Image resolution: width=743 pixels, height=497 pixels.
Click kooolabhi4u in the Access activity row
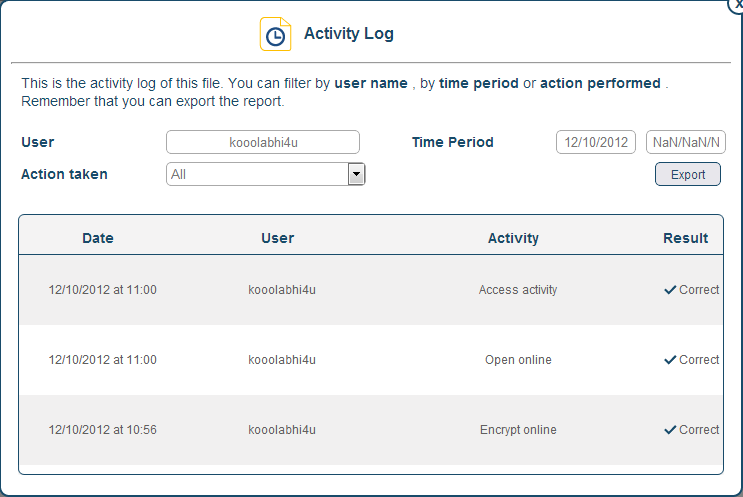pos(282,290)
